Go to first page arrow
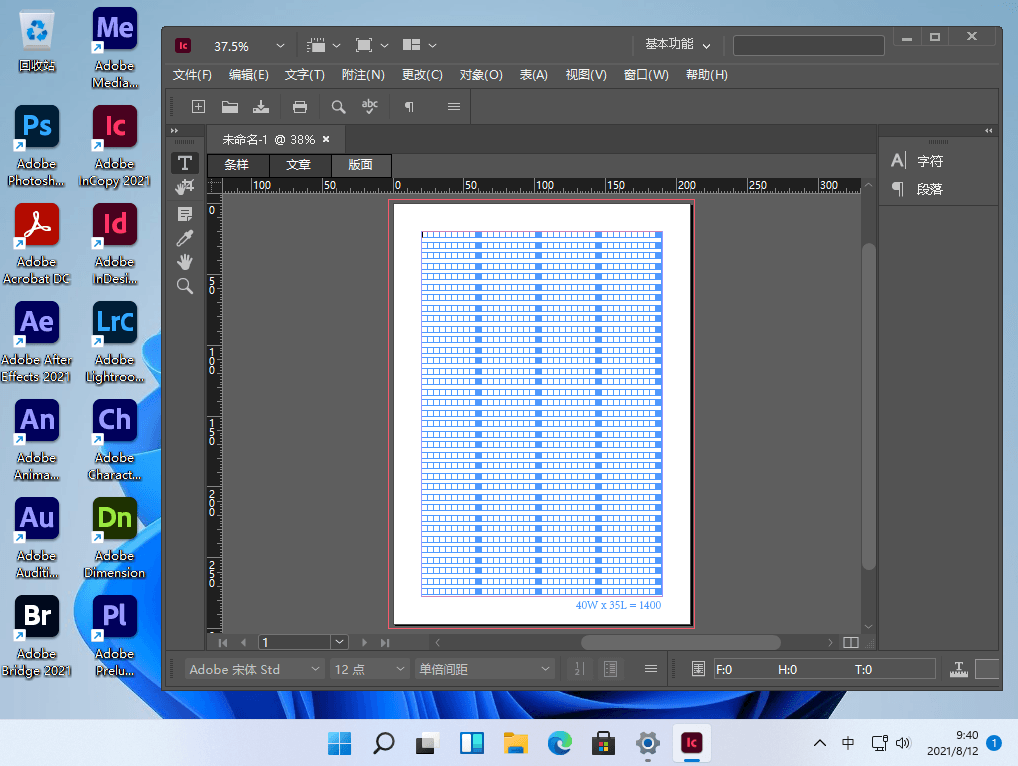 pos(223,642)
